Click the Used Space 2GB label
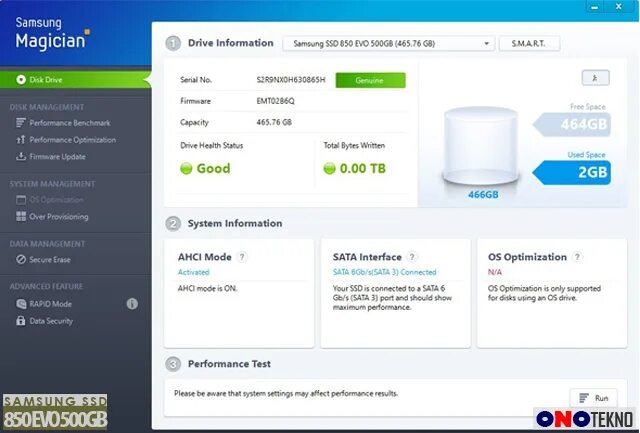The width and height of the screenshot is (640, 433). 572,172
